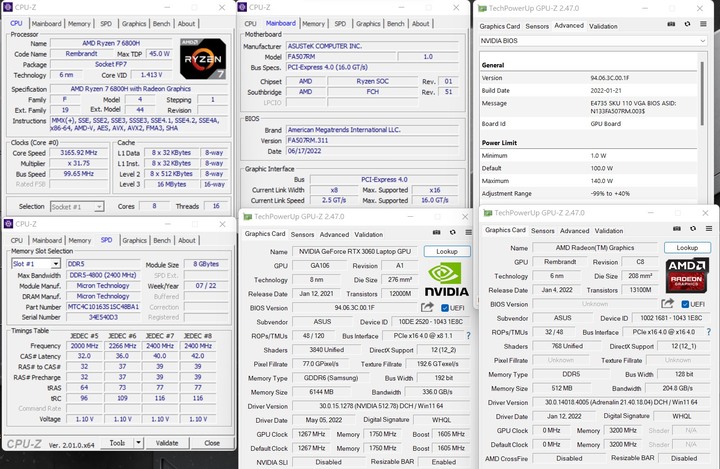
Task: Click the Core Speed value 3165.92 MHz
Action: (x=79, y=153)
